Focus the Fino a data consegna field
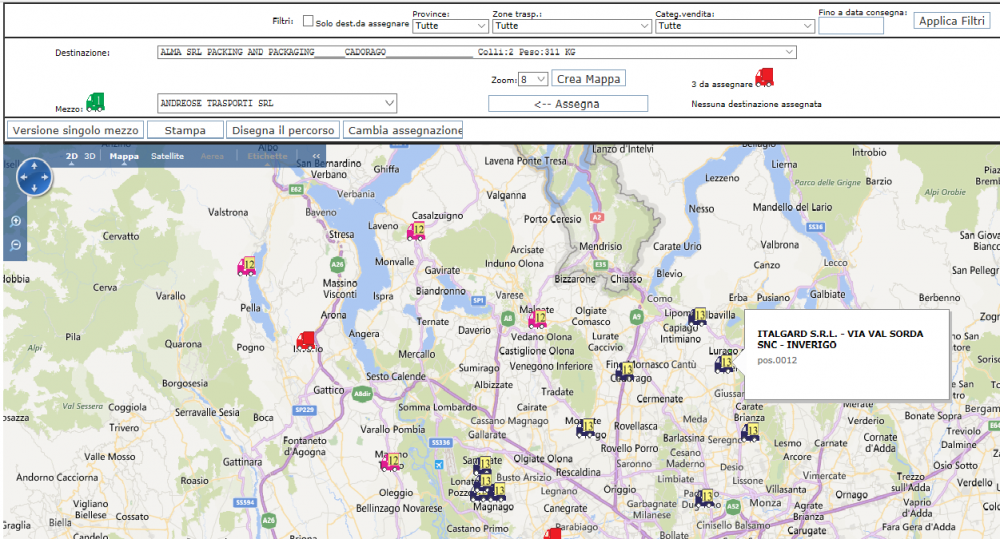1000x539 pixels. click(x=851, y=26)
